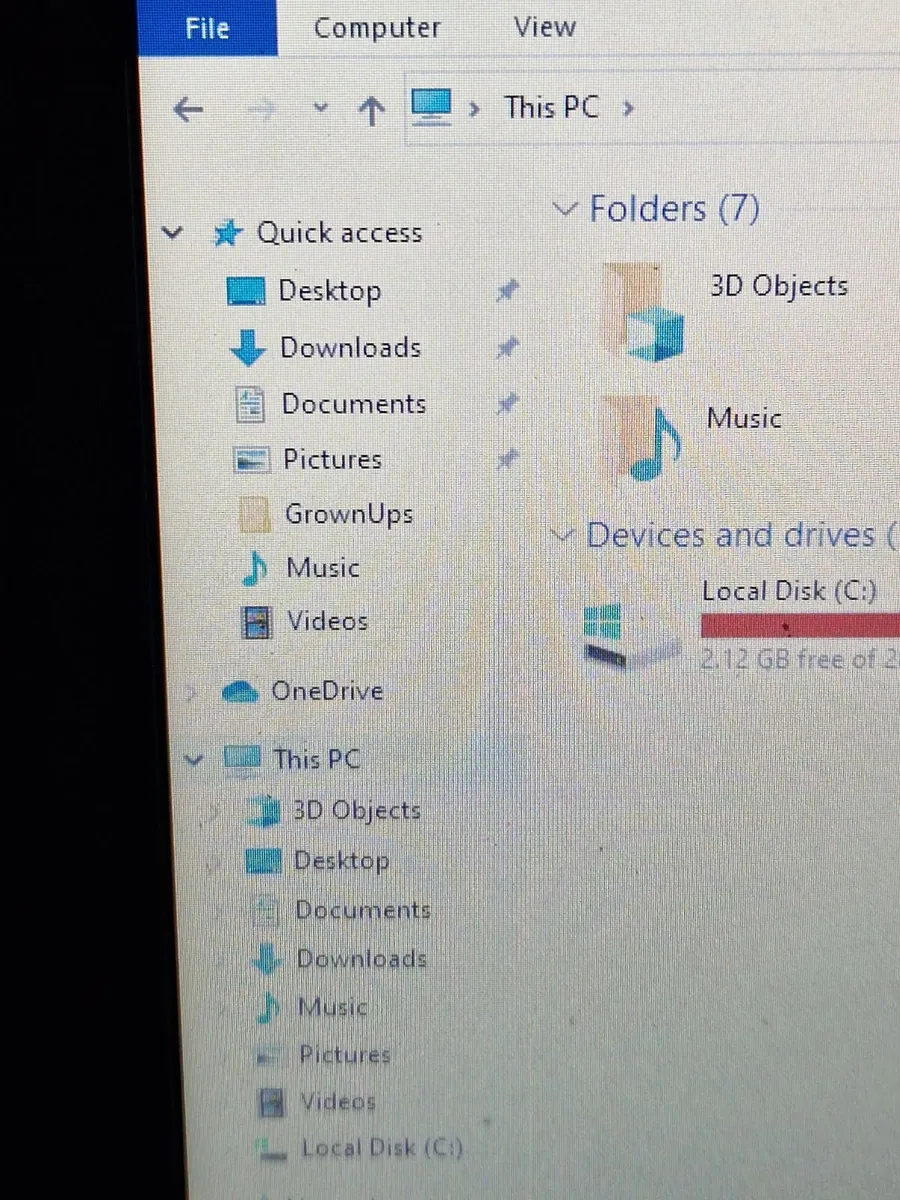Screen dimensions: 900x1200
Task: Switch to the View ribbon tab
Action: point(544,27)
